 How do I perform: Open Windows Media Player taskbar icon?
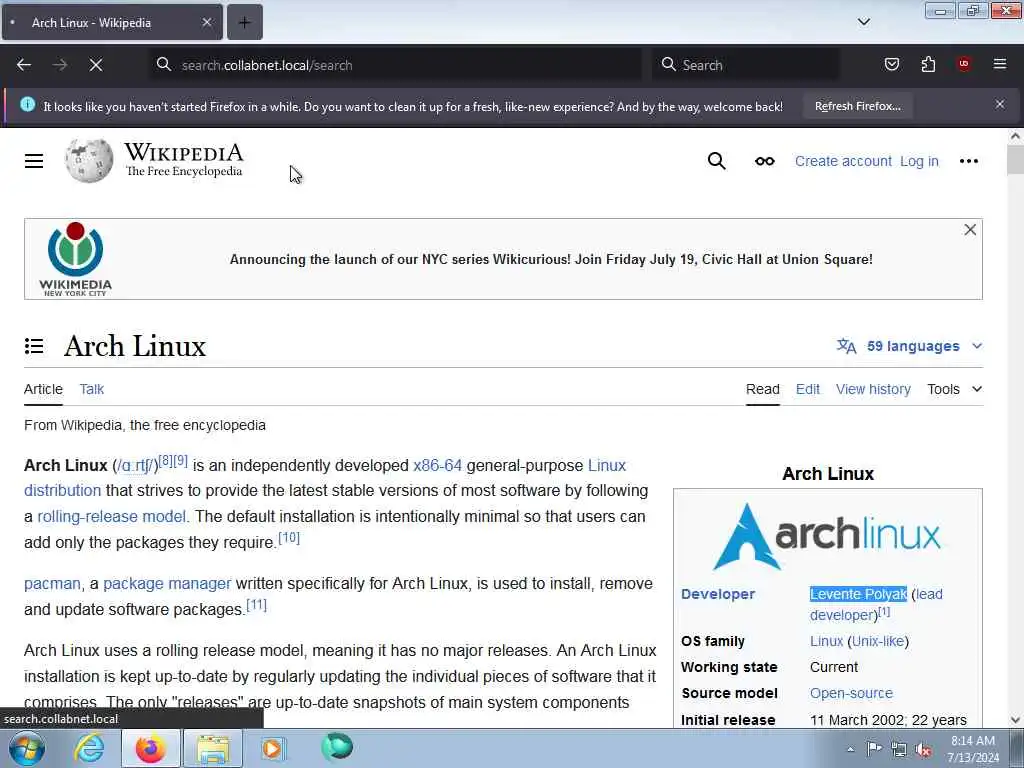tap(273, 749)
